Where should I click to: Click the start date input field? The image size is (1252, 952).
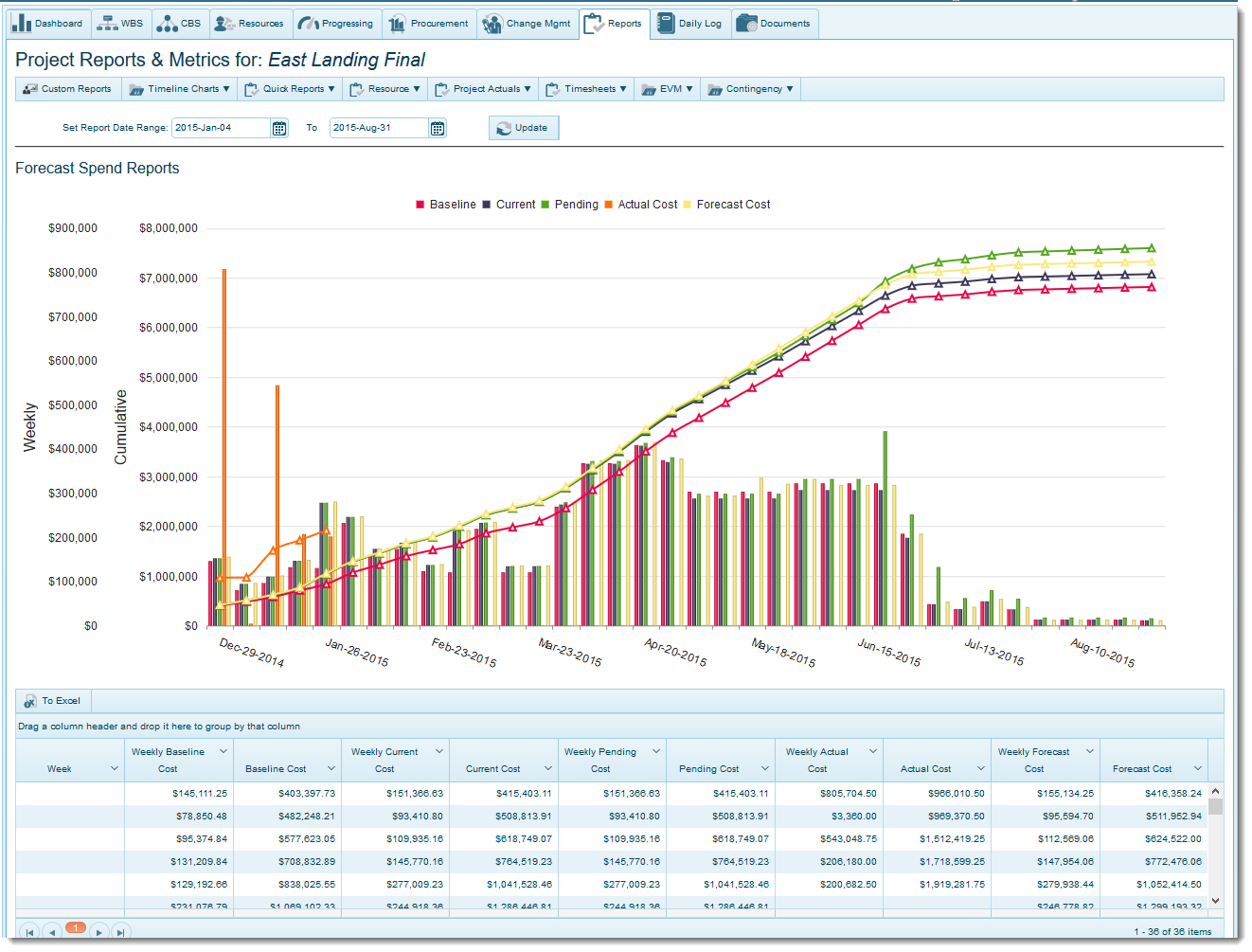coord(222,128)
